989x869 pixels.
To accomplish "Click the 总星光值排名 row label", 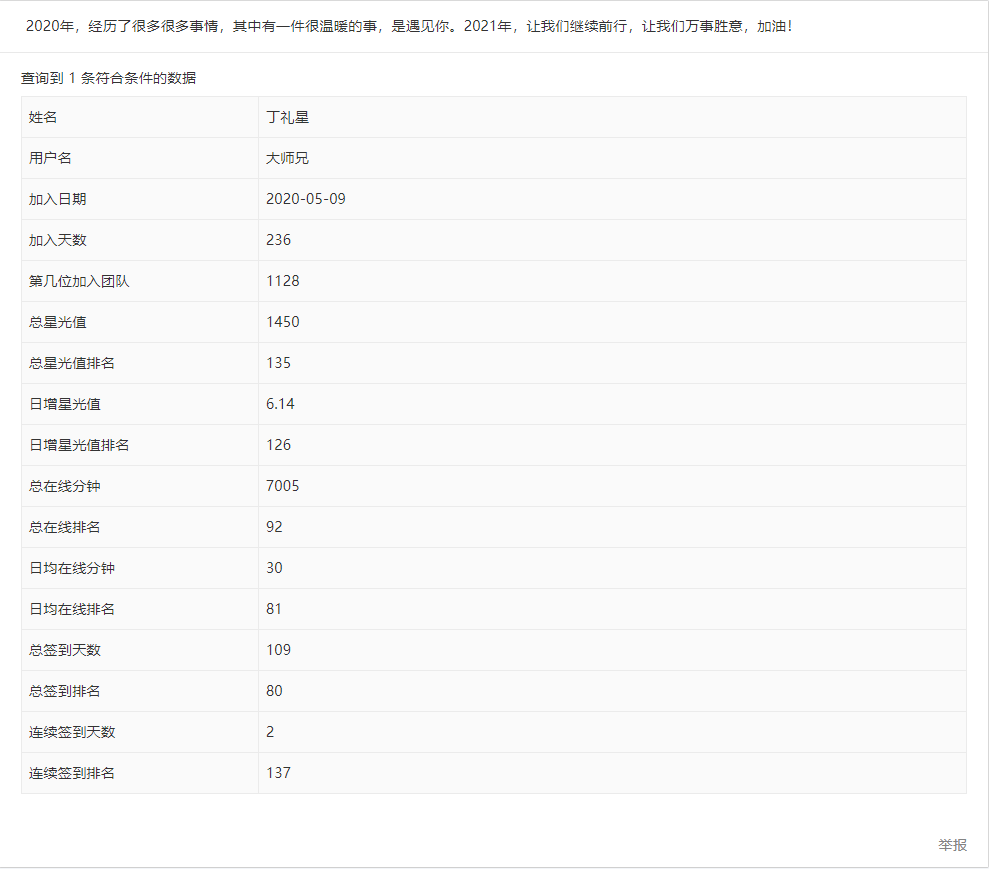I will coord(72,363).
